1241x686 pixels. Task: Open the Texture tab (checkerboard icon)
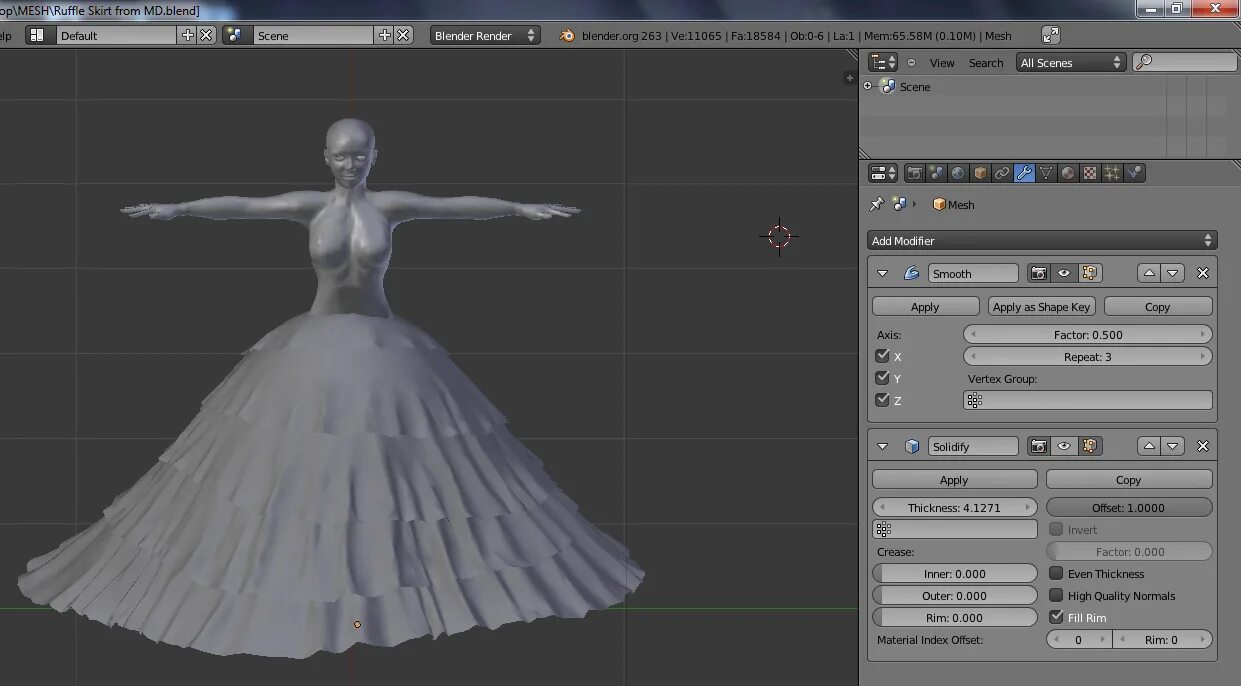pos(1090,173)
